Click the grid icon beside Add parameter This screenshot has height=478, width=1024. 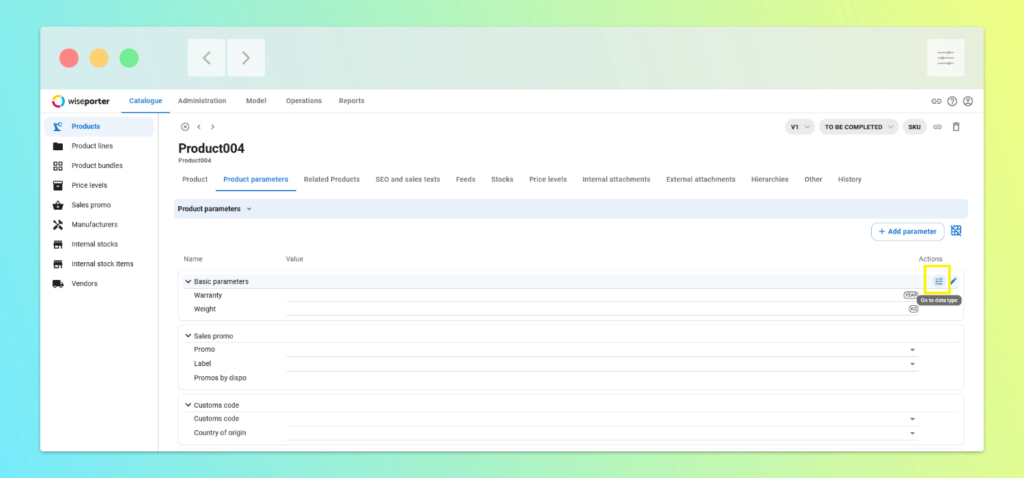956,231
